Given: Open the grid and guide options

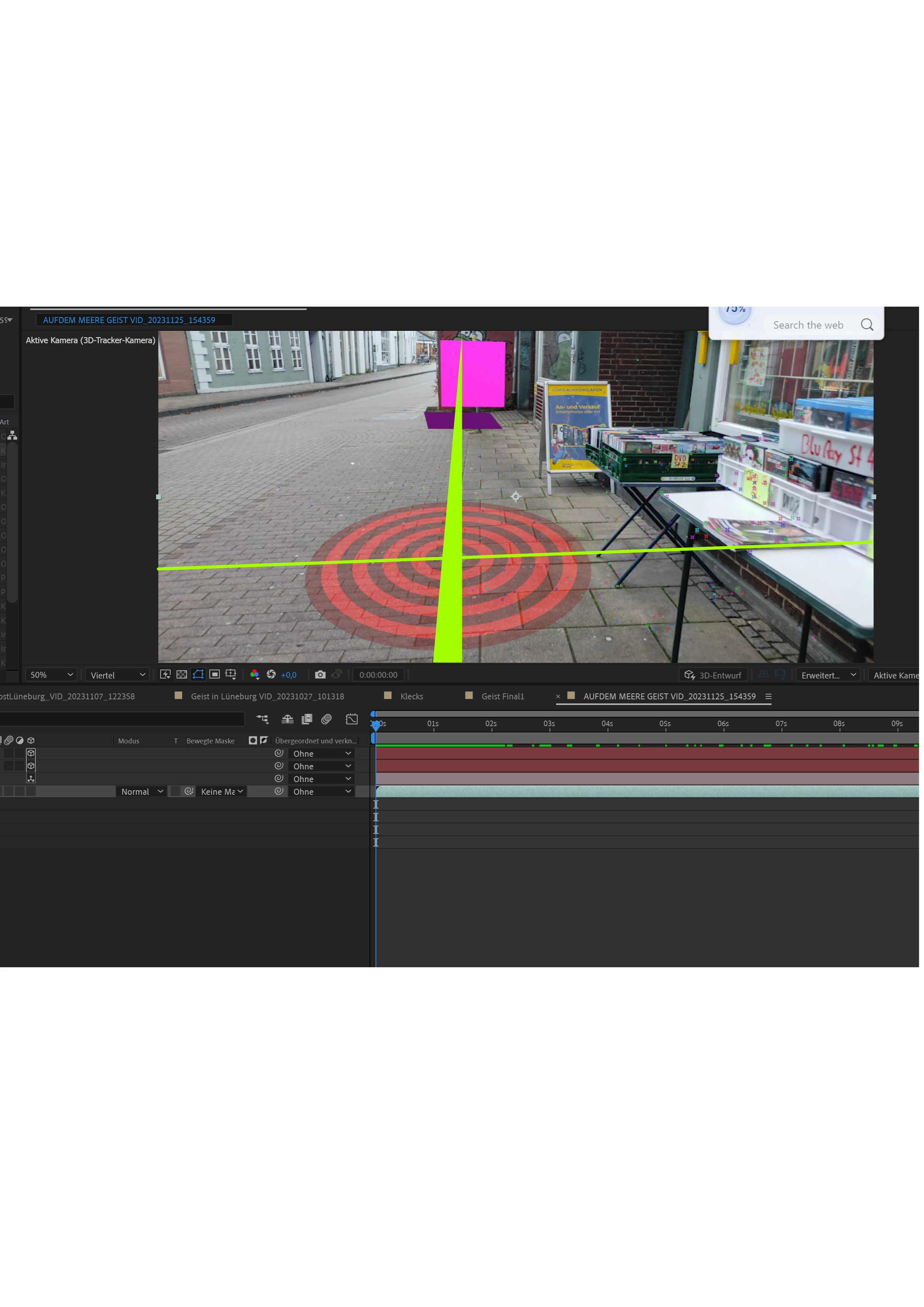Looking at the screenshot, I should coord(231,675).
